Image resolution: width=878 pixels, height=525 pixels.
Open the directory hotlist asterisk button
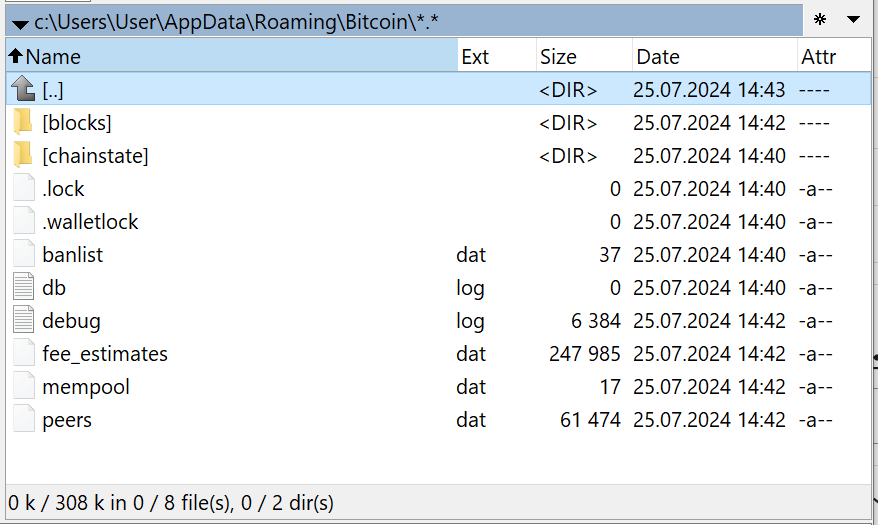click(x=820, y=20)
